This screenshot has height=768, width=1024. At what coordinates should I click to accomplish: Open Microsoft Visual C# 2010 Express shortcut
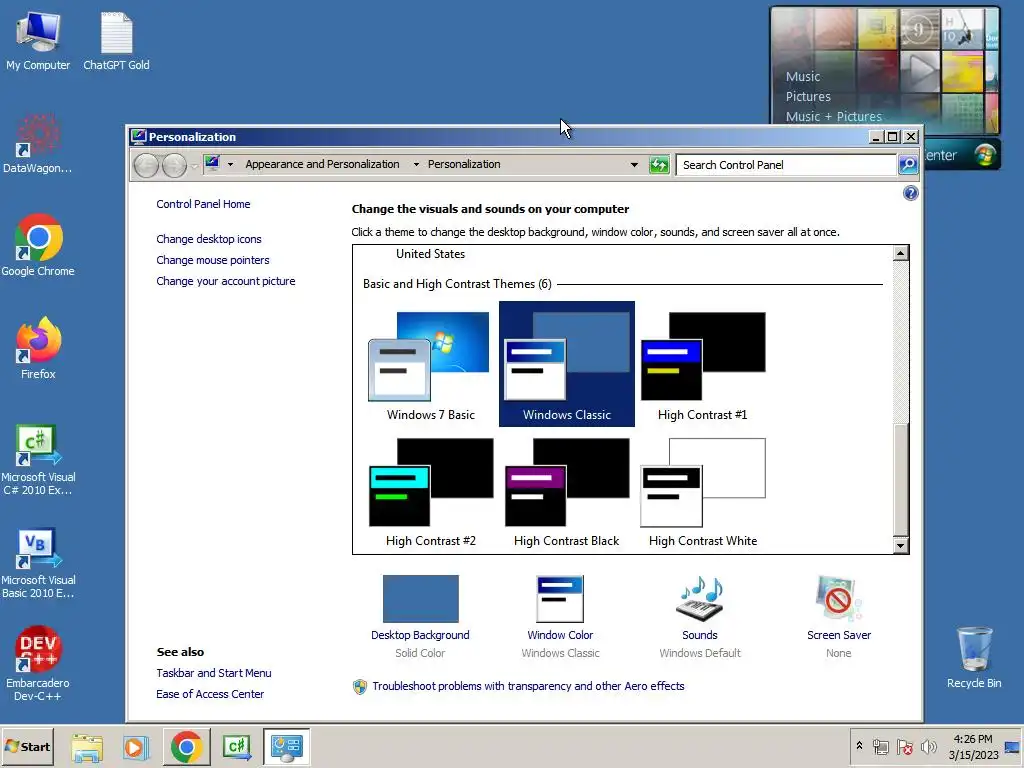(x=38, y=460)
